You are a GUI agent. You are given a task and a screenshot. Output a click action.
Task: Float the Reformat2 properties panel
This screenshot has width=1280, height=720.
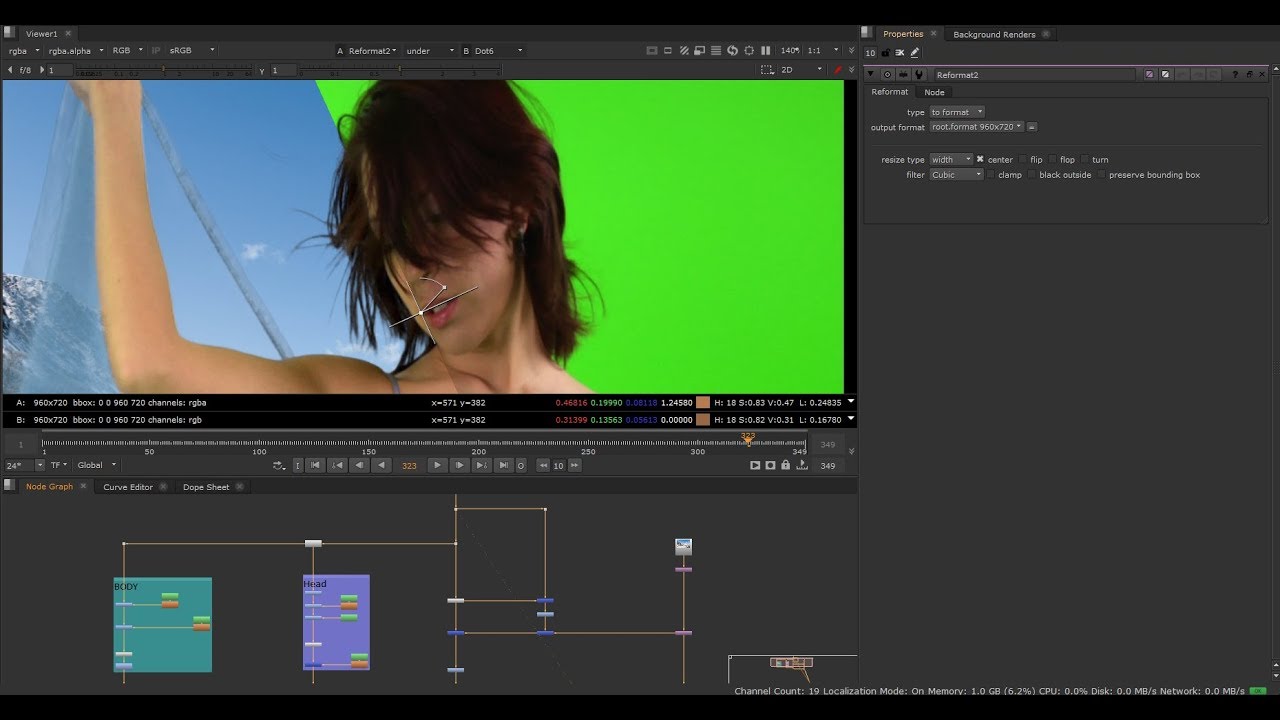pyautogui.click(x=1249, y=75)
